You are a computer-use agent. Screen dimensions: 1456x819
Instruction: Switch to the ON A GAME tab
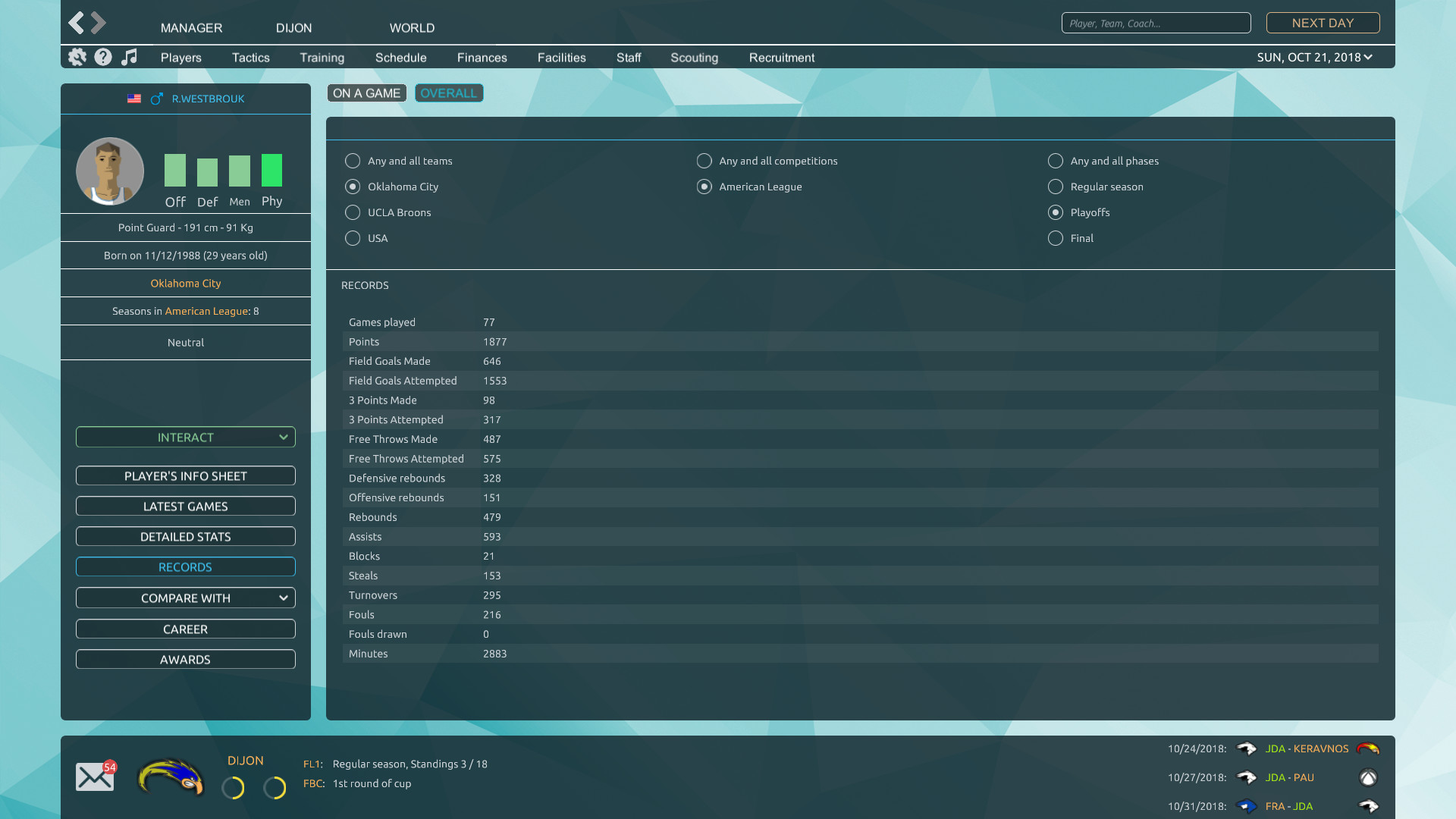click(x=367, y=92)
